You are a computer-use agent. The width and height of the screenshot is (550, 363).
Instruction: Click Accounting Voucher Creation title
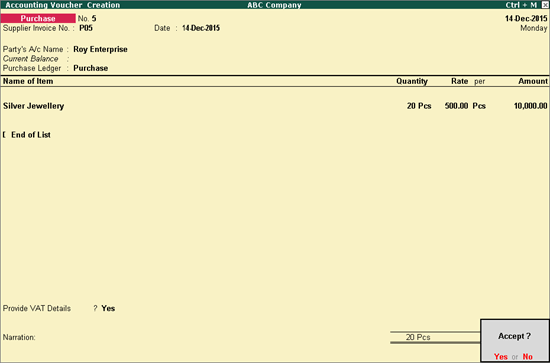tap(63, 5)
